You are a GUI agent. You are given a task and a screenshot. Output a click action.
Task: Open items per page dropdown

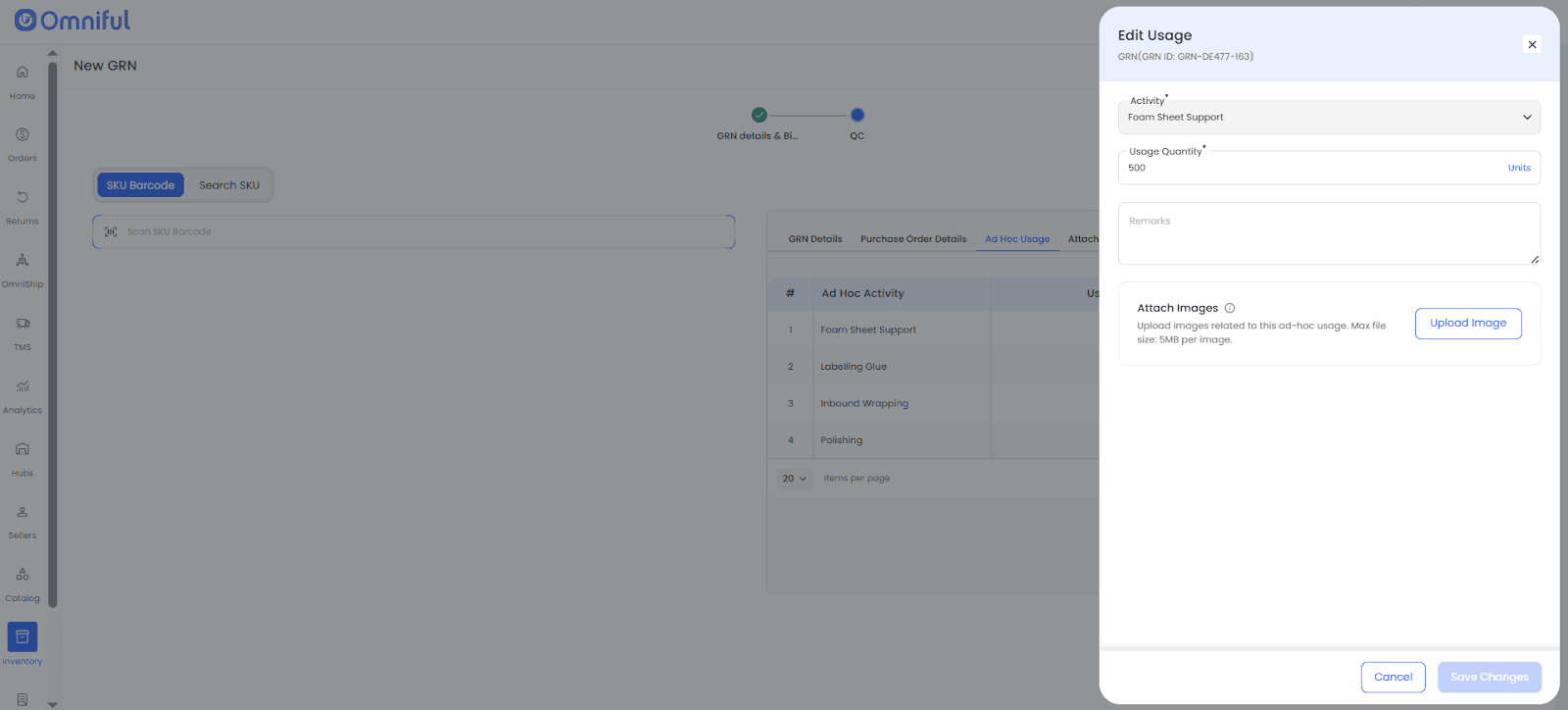[x=794, y=479]
